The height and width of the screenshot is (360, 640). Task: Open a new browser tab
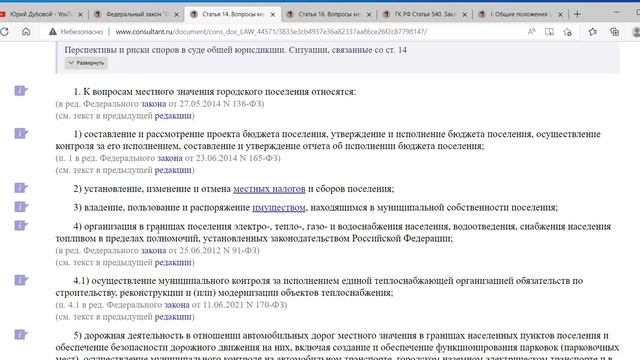pos(577,14)
